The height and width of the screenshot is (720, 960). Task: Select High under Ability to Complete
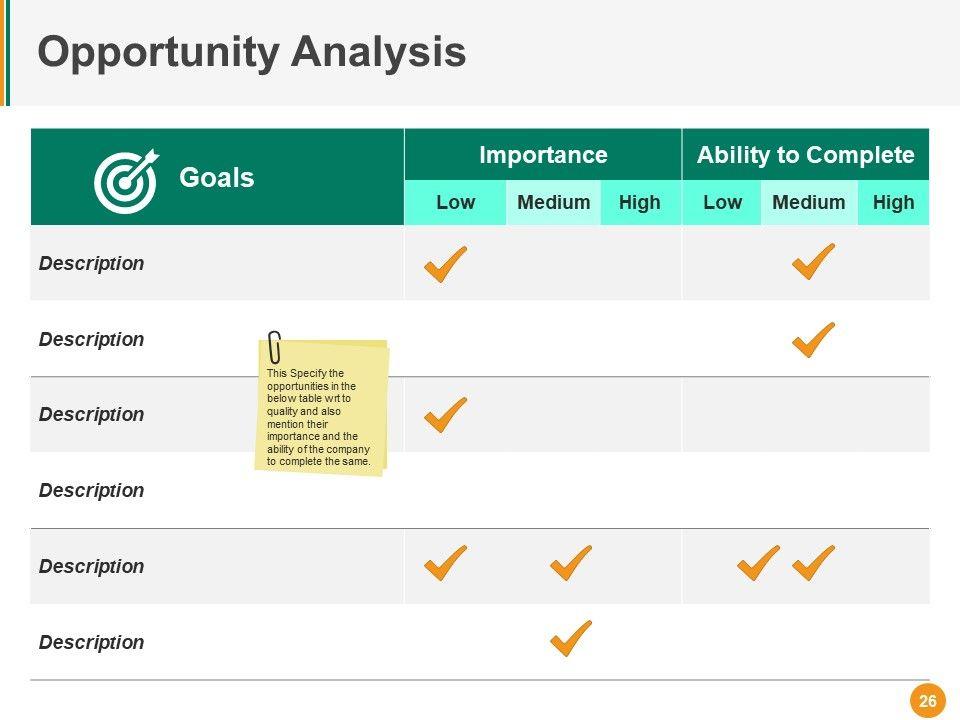tap(893, 203)
